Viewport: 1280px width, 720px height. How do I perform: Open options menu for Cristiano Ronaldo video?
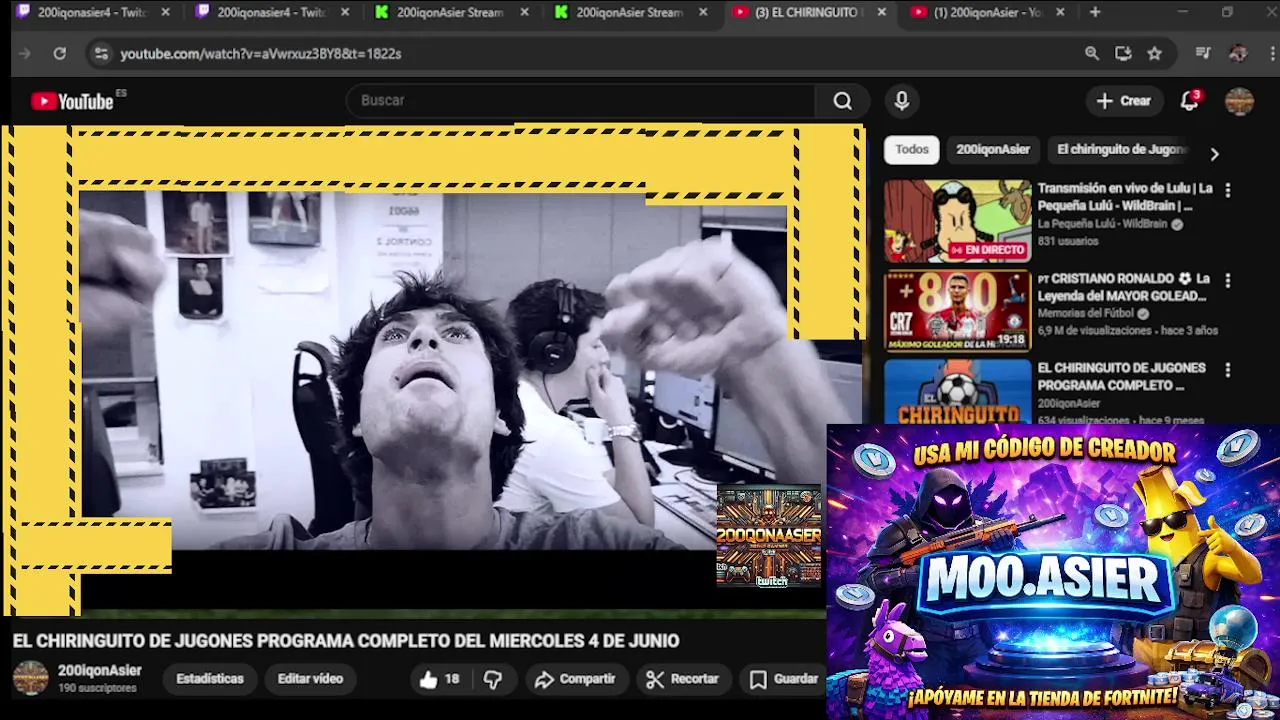(x=1228, y=280)
